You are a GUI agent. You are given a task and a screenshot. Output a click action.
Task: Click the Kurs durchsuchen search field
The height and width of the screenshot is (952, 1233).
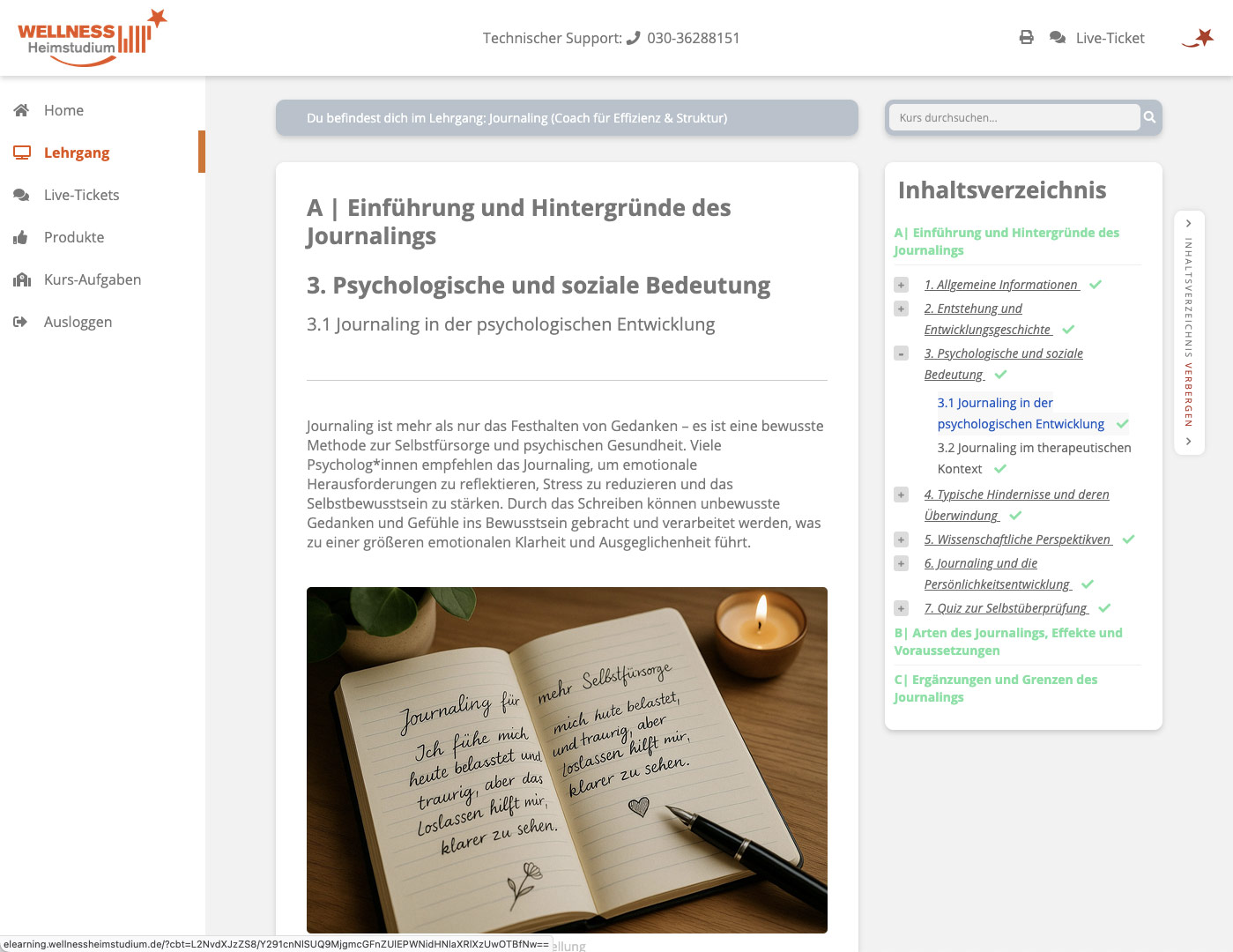[x=1014, y=117]
